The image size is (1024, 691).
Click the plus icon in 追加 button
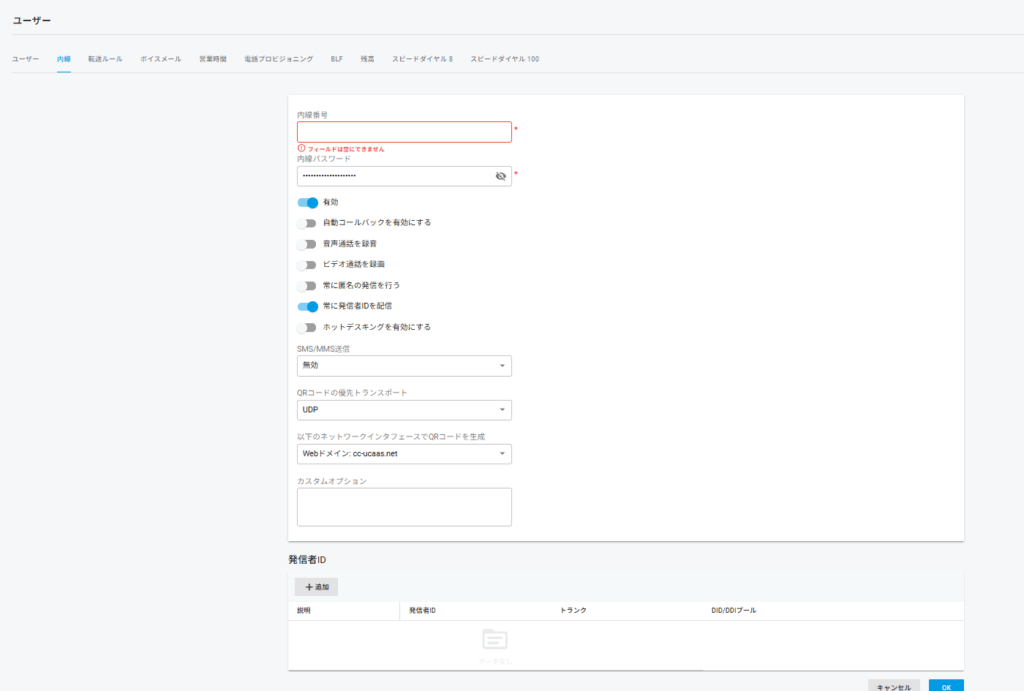click(308, 587)
